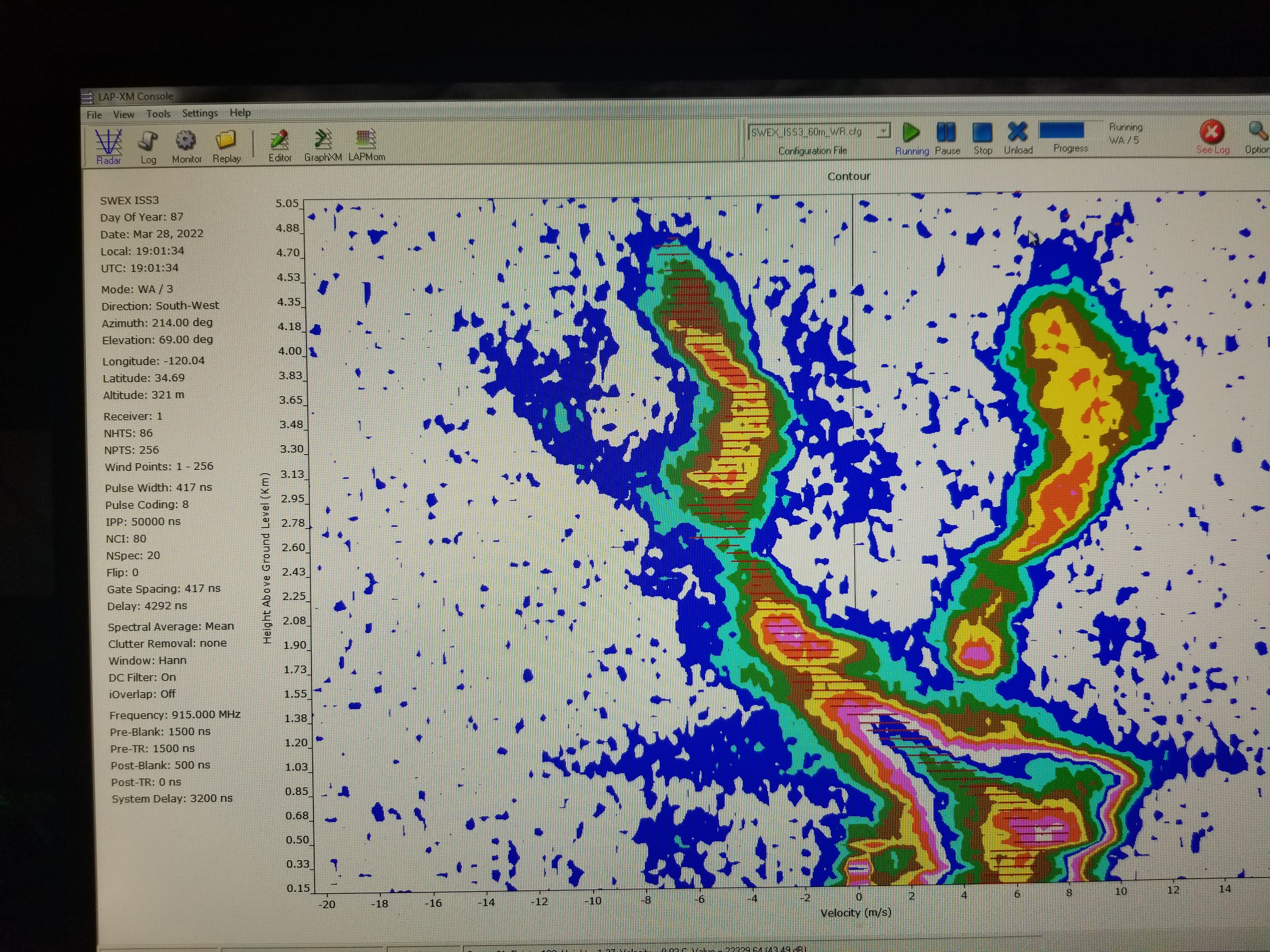
Task: Open the File menu
Action: click(94, 115)
